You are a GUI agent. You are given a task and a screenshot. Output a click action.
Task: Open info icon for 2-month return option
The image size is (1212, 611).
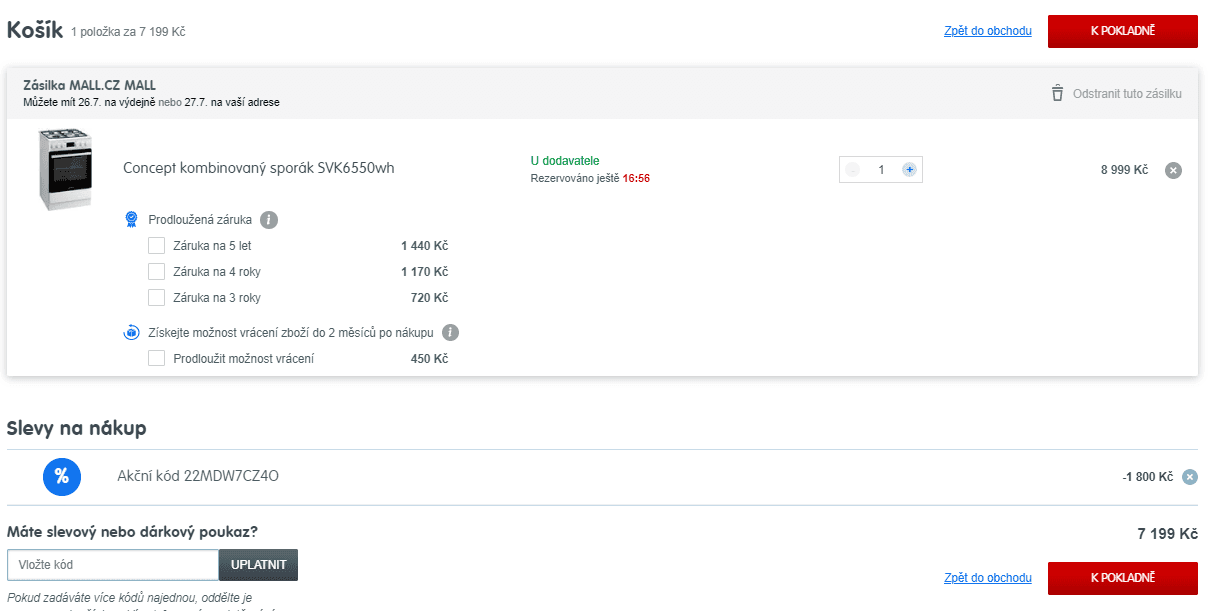click(450, 332)
